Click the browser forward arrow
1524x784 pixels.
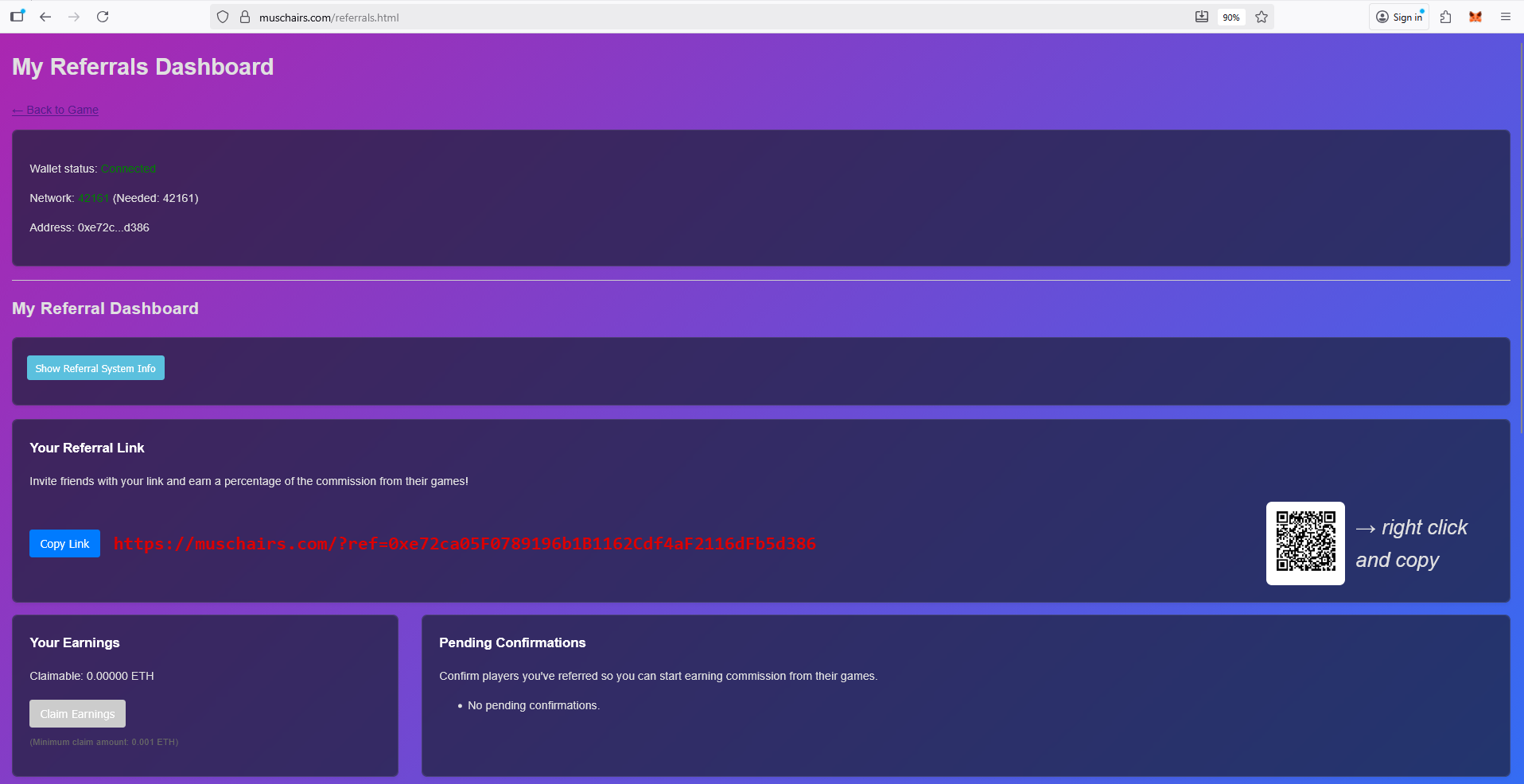74,17
